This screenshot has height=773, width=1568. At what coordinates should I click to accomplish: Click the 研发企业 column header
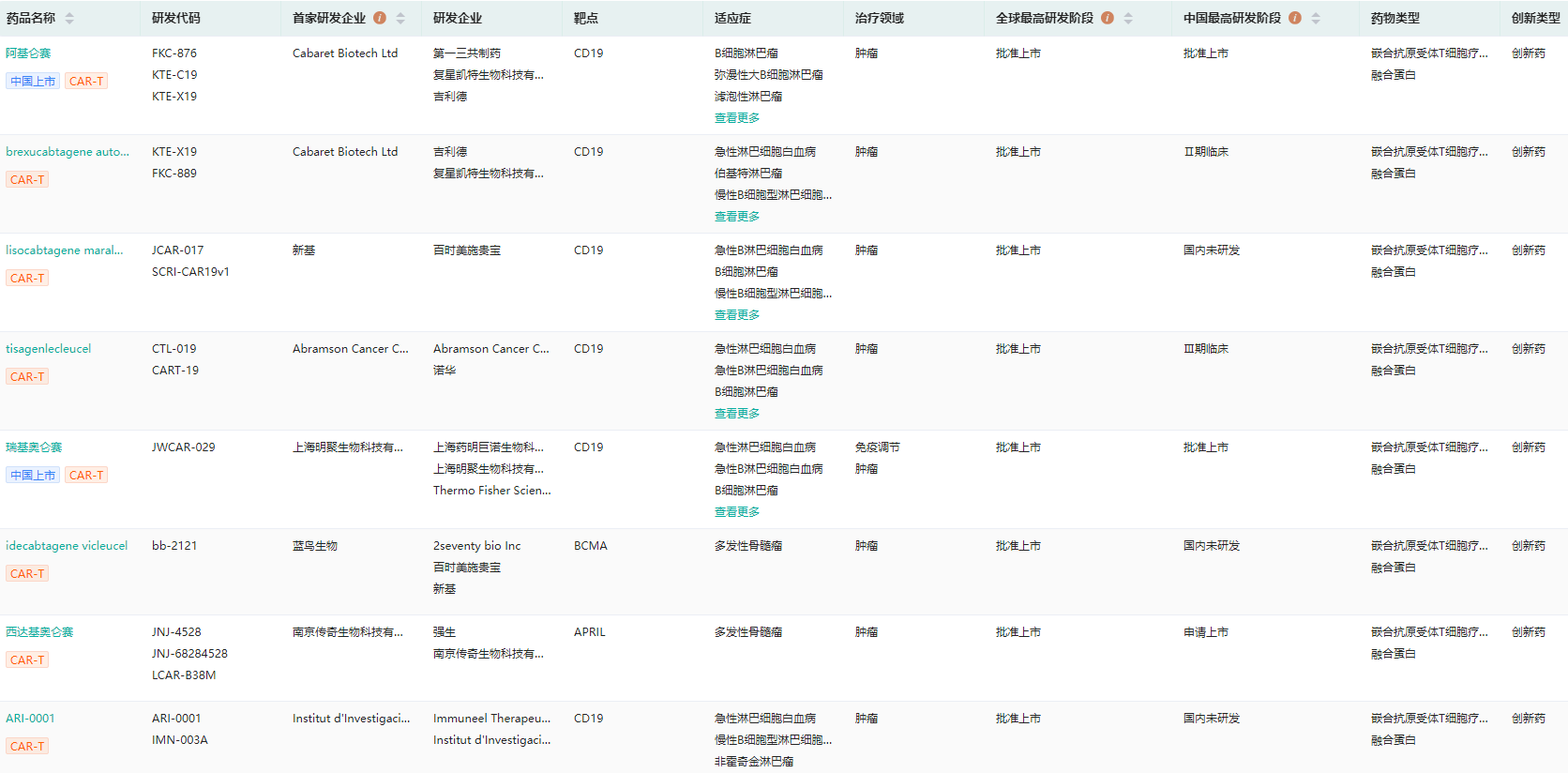coord(458,18)
